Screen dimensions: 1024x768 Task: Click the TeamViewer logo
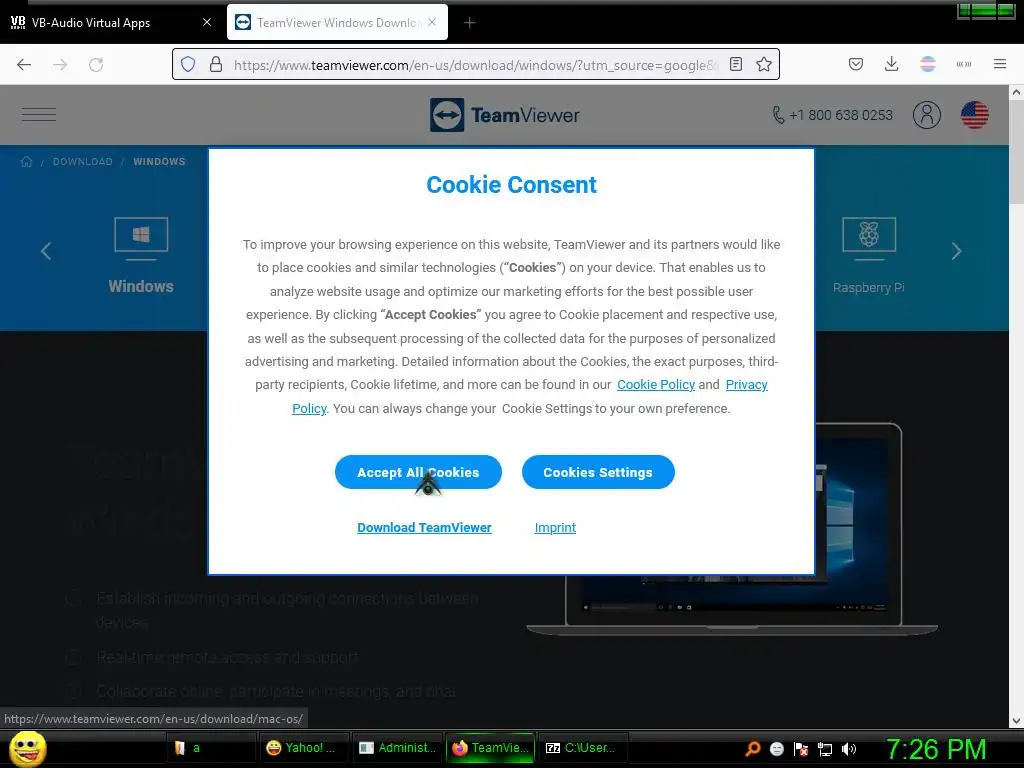504,115
